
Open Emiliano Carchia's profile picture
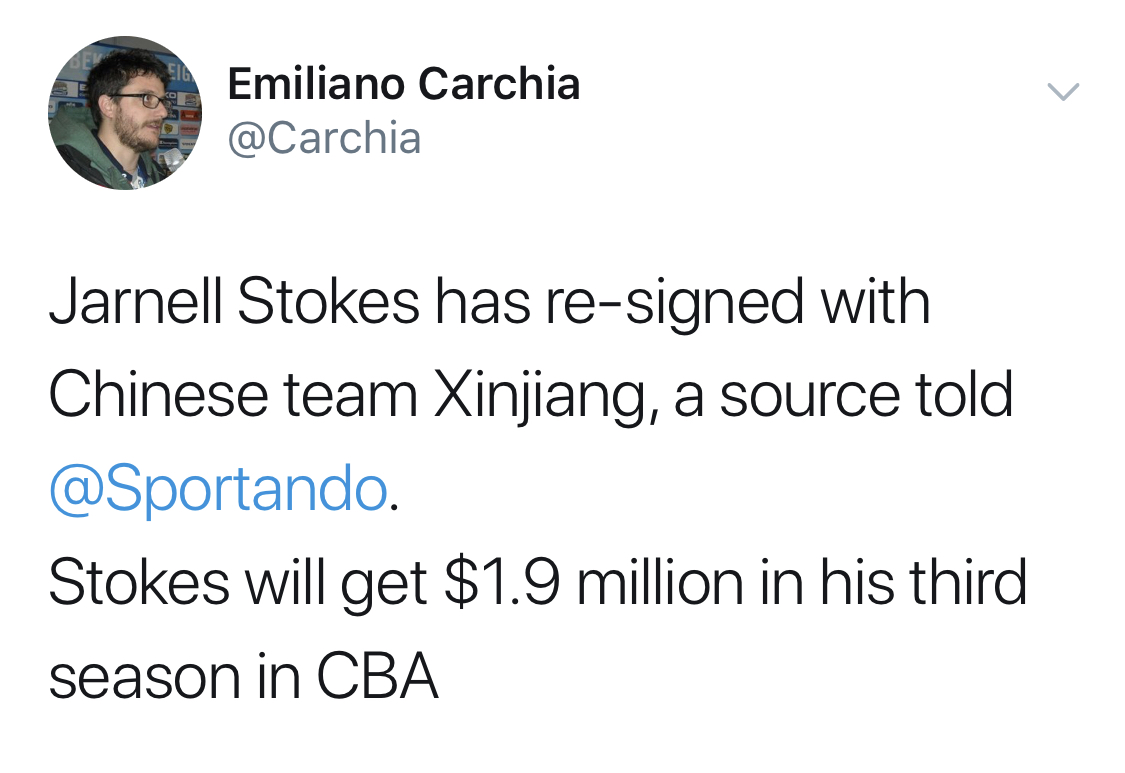[x=126, y=113]
